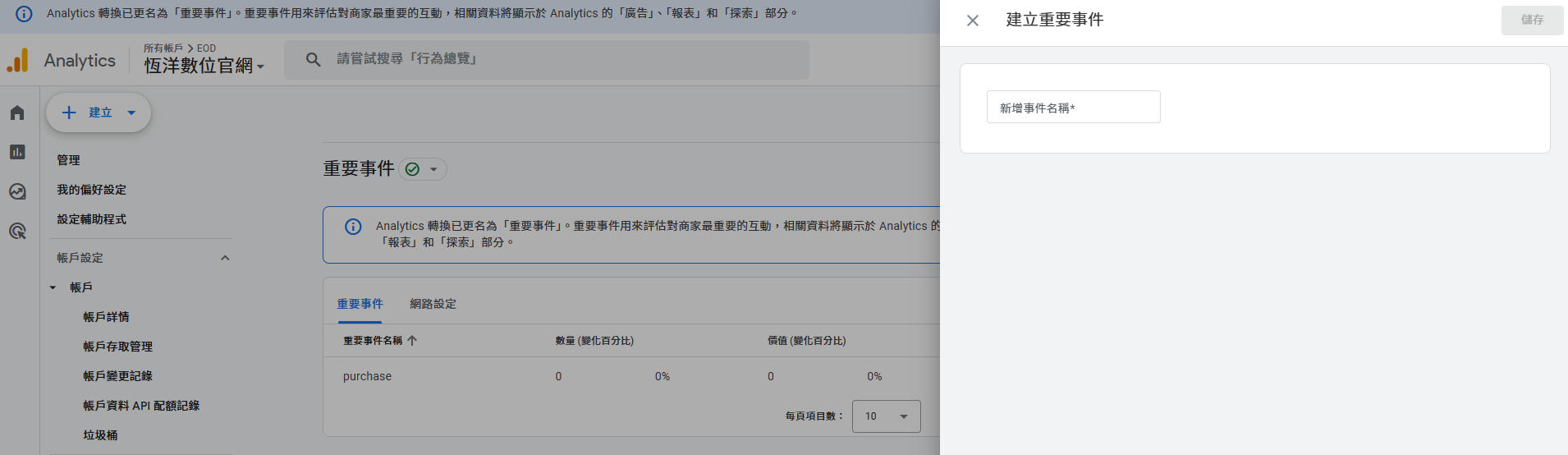Open 帳戶變更記錄

coord(117,376)
